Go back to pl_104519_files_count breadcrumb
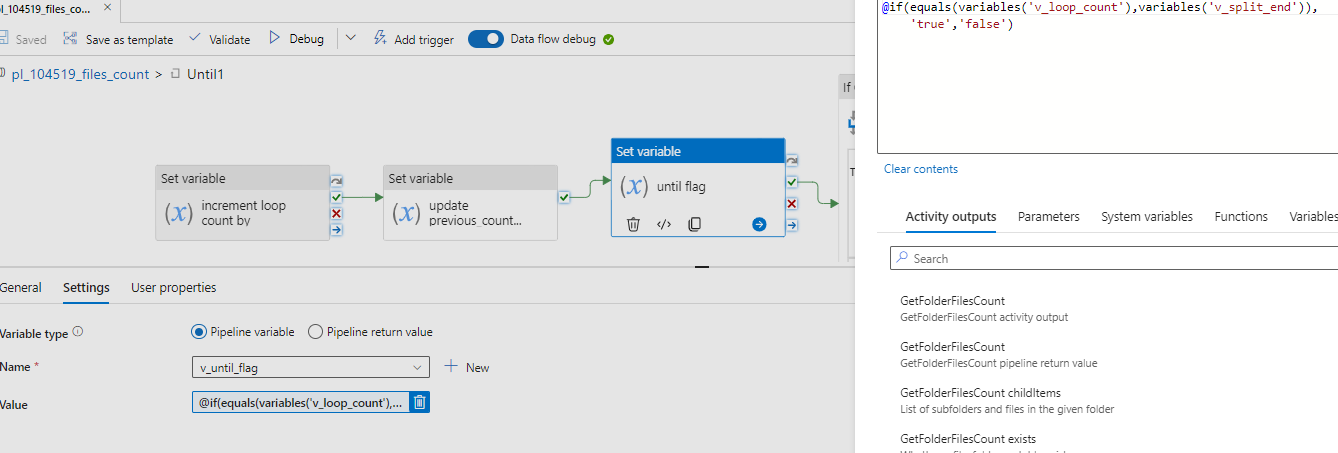This screenshot has height=453, width=1338. pyautogui.click(x=79, y=74)
